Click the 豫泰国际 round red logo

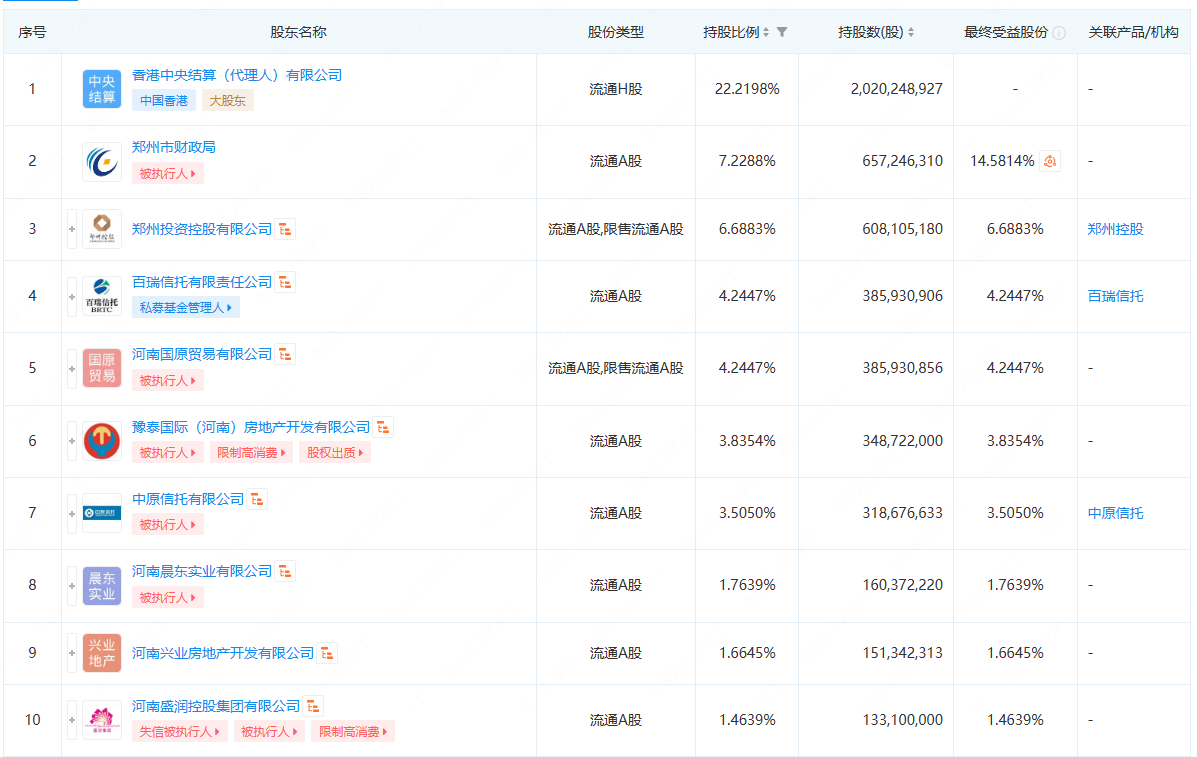(x=102, y=441)
